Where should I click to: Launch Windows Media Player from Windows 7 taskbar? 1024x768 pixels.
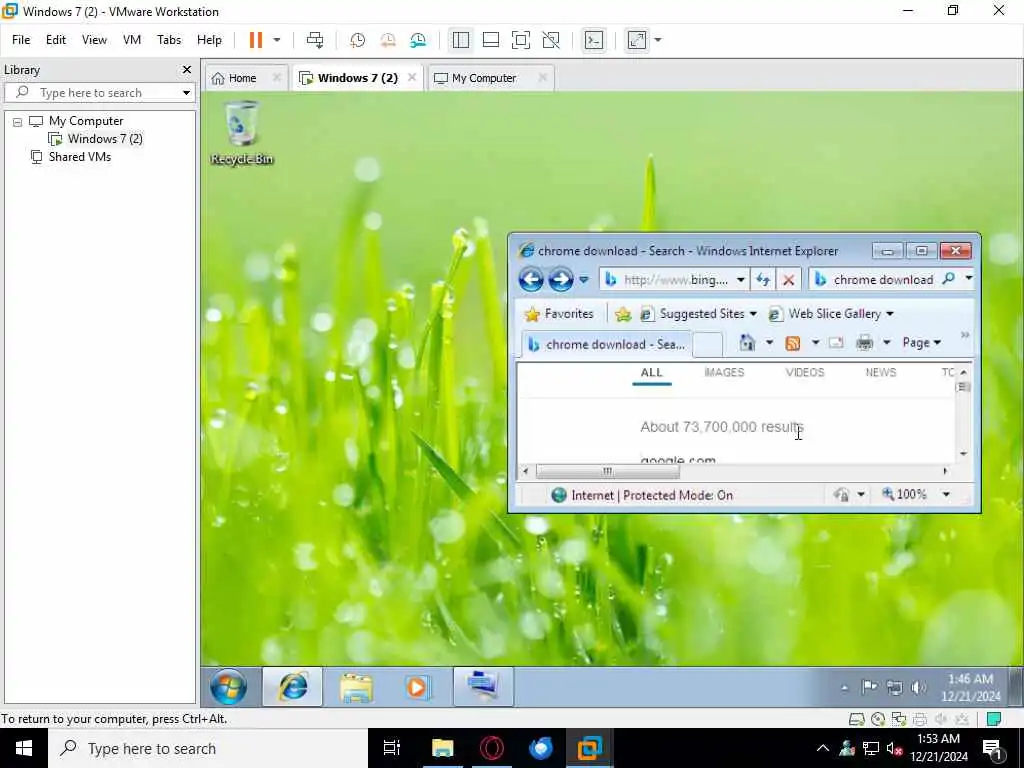(417, 687)
